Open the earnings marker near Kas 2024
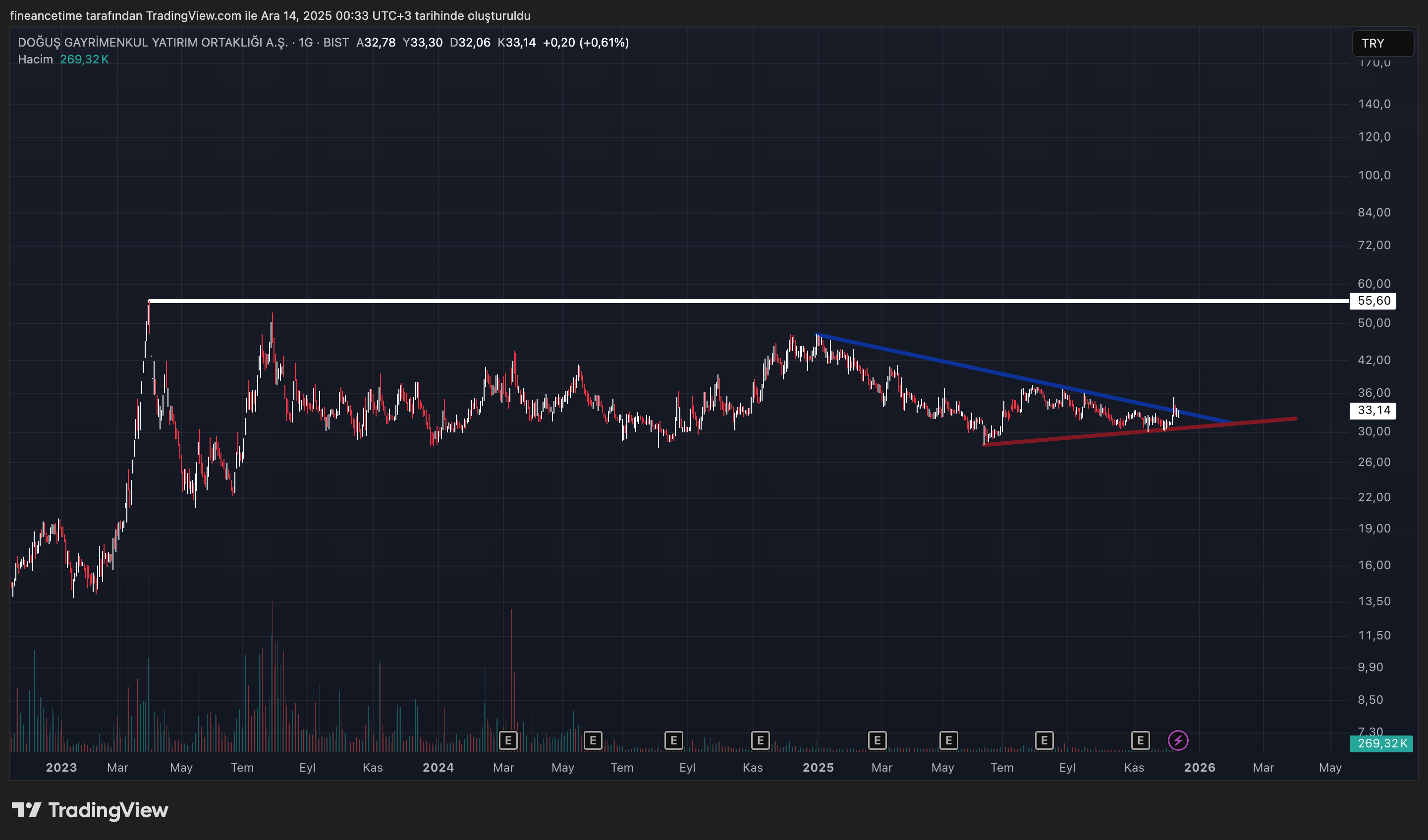This screenshot has width=1428, height=840. click(760, 740)
